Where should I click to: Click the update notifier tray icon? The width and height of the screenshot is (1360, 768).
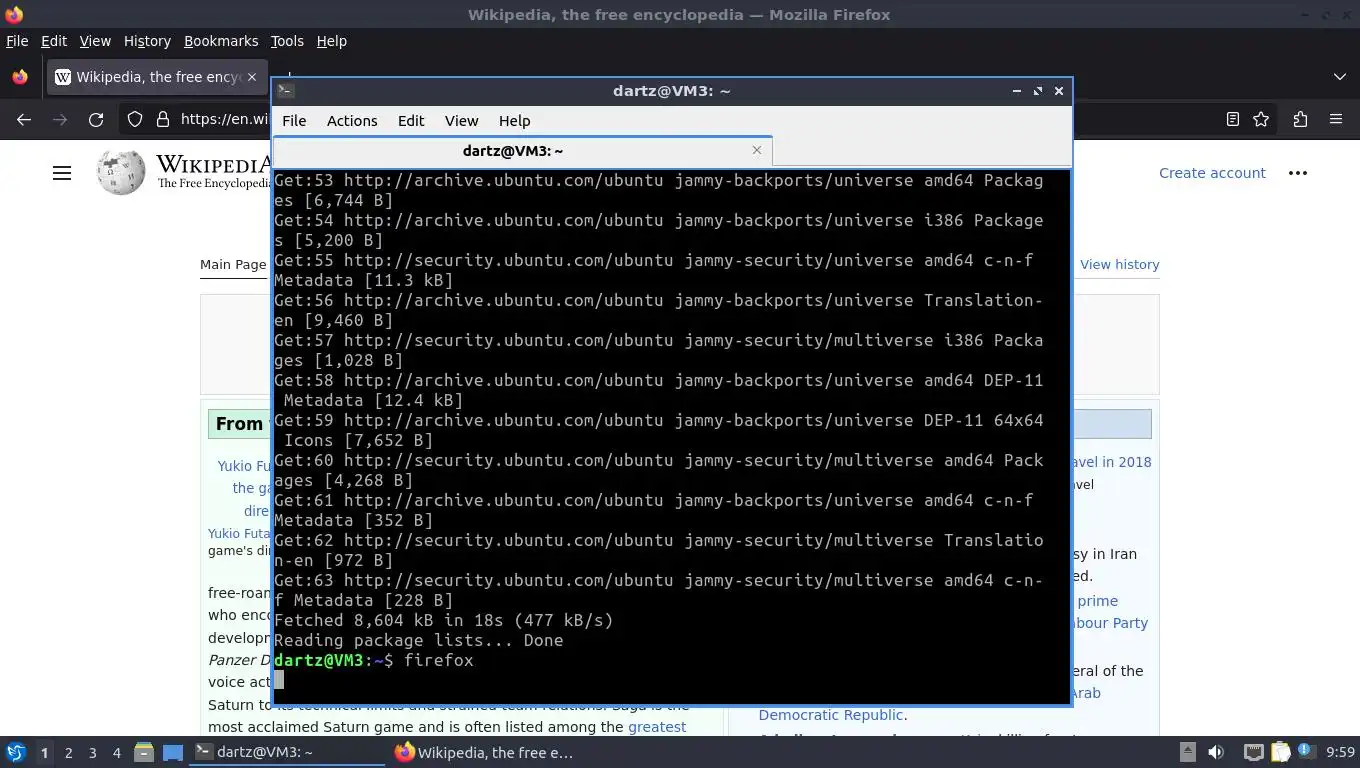point(1305,751)
